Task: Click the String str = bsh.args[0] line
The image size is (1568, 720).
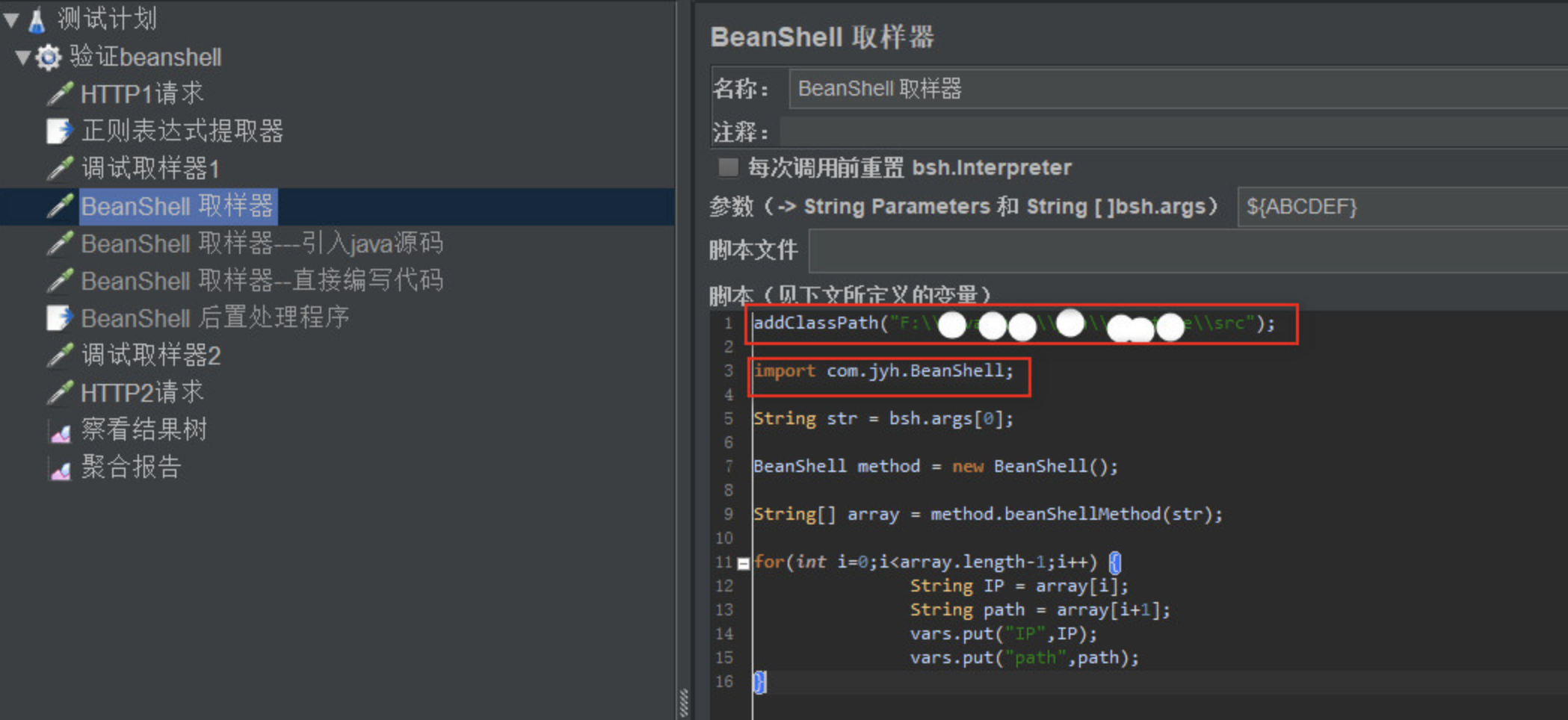Action: coord(883,419)
